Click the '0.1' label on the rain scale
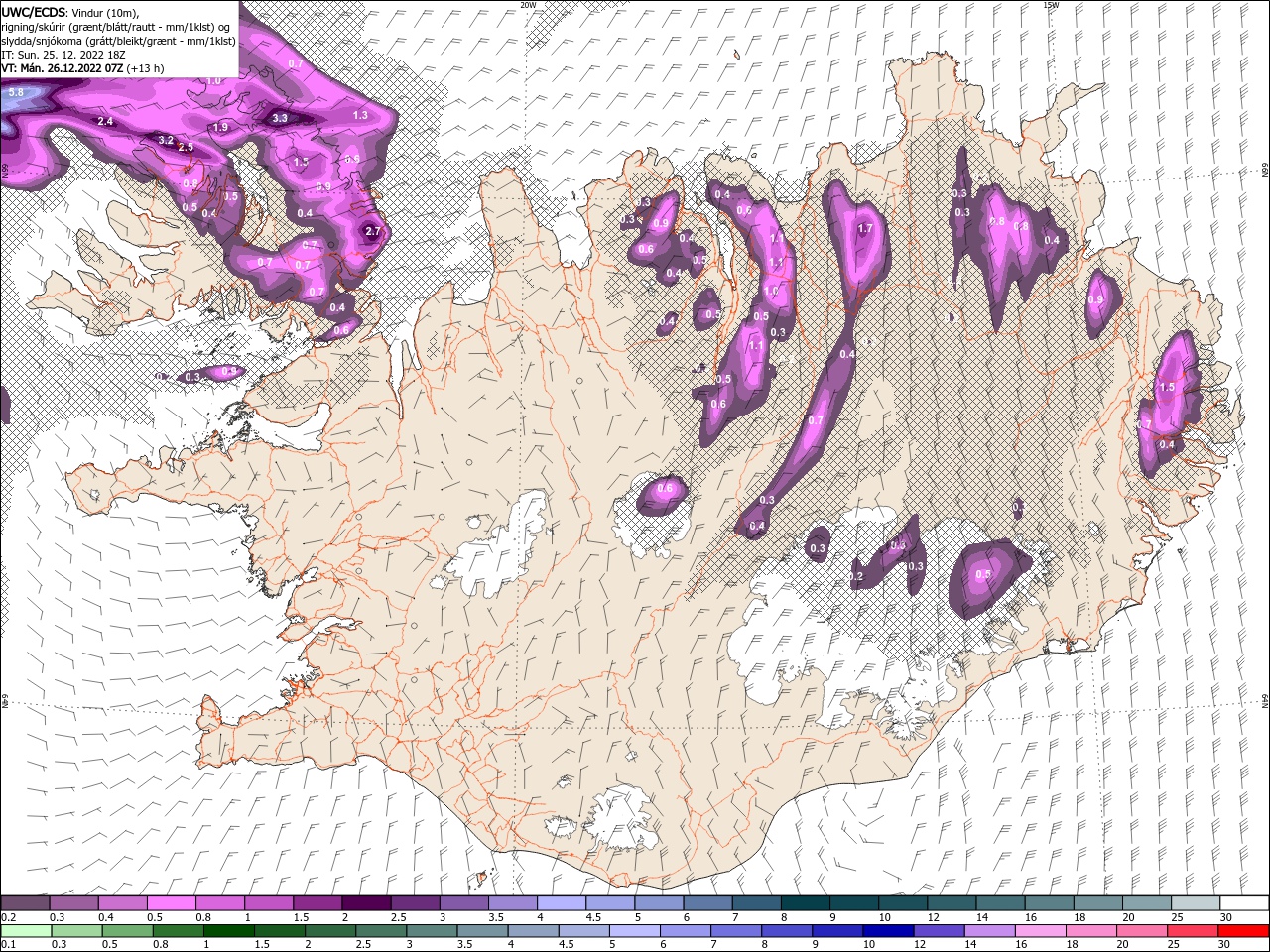The width and height of the screenshot is (1270, 952). click(8, 945)
